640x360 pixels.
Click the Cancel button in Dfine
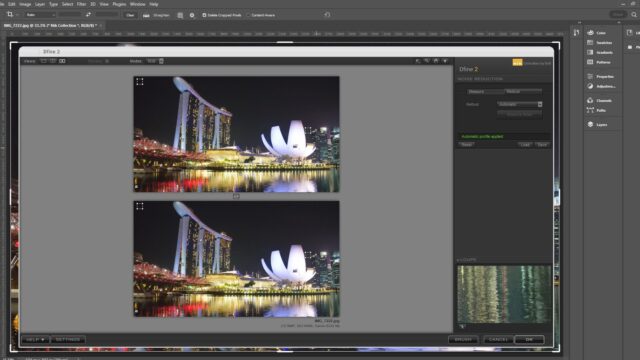(498, 340)
